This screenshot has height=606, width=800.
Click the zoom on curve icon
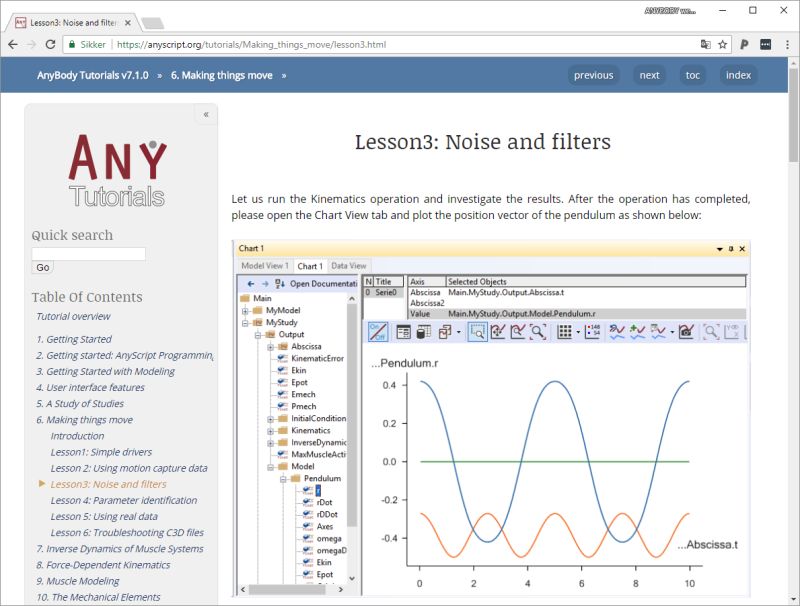(517, 332)
